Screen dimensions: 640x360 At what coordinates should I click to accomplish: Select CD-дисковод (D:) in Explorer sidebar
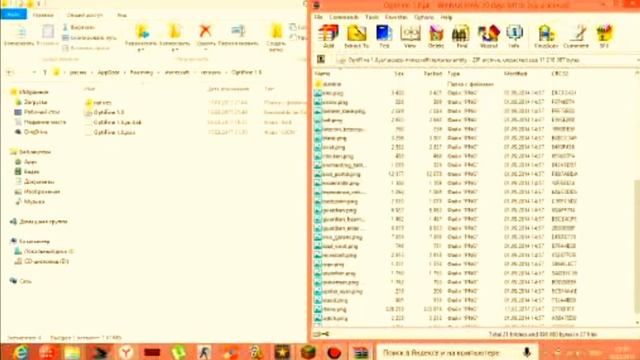pyautogui.click(x=46, y=261)
